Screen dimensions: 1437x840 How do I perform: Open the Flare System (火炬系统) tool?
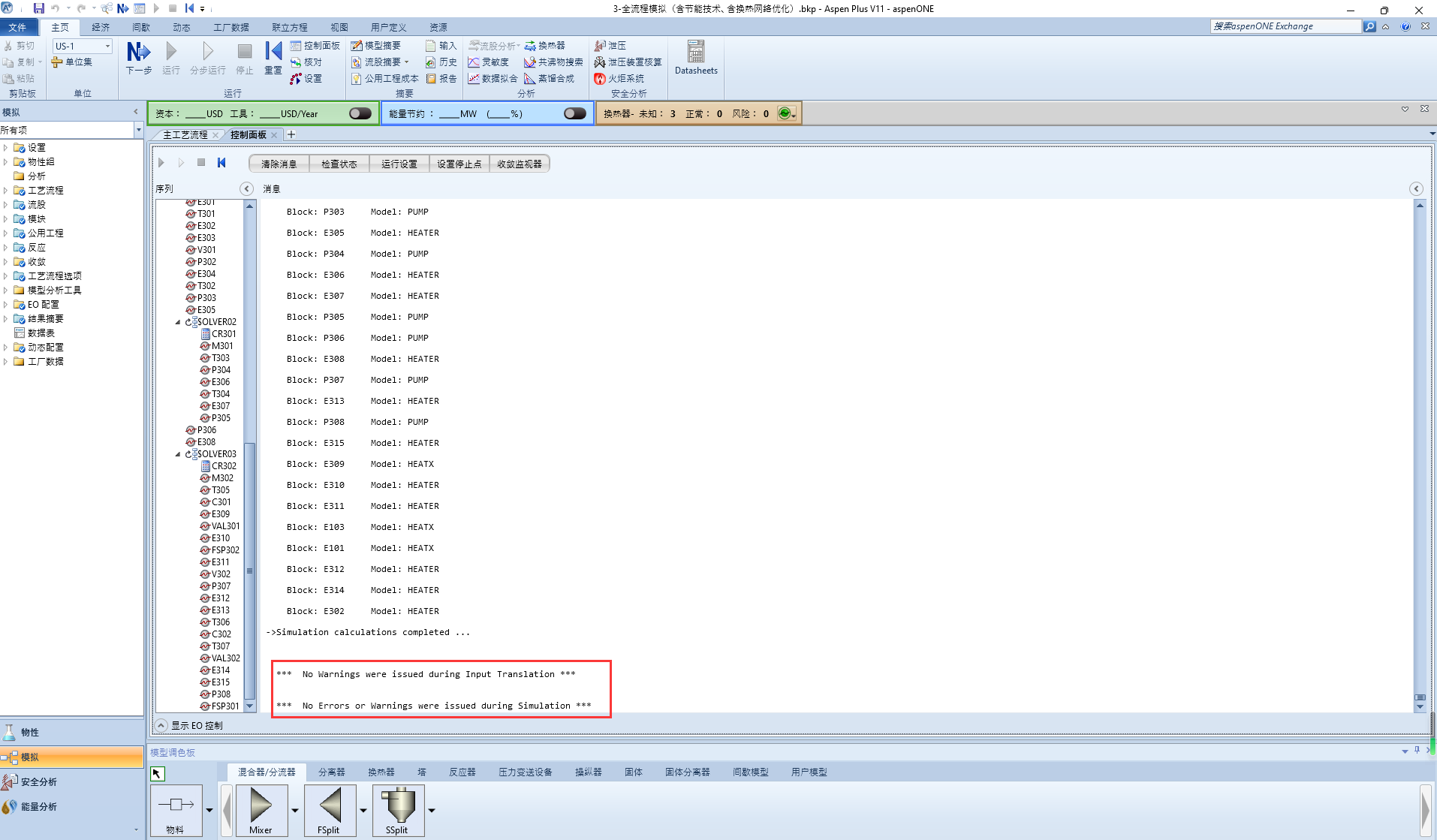click(619, 79)
